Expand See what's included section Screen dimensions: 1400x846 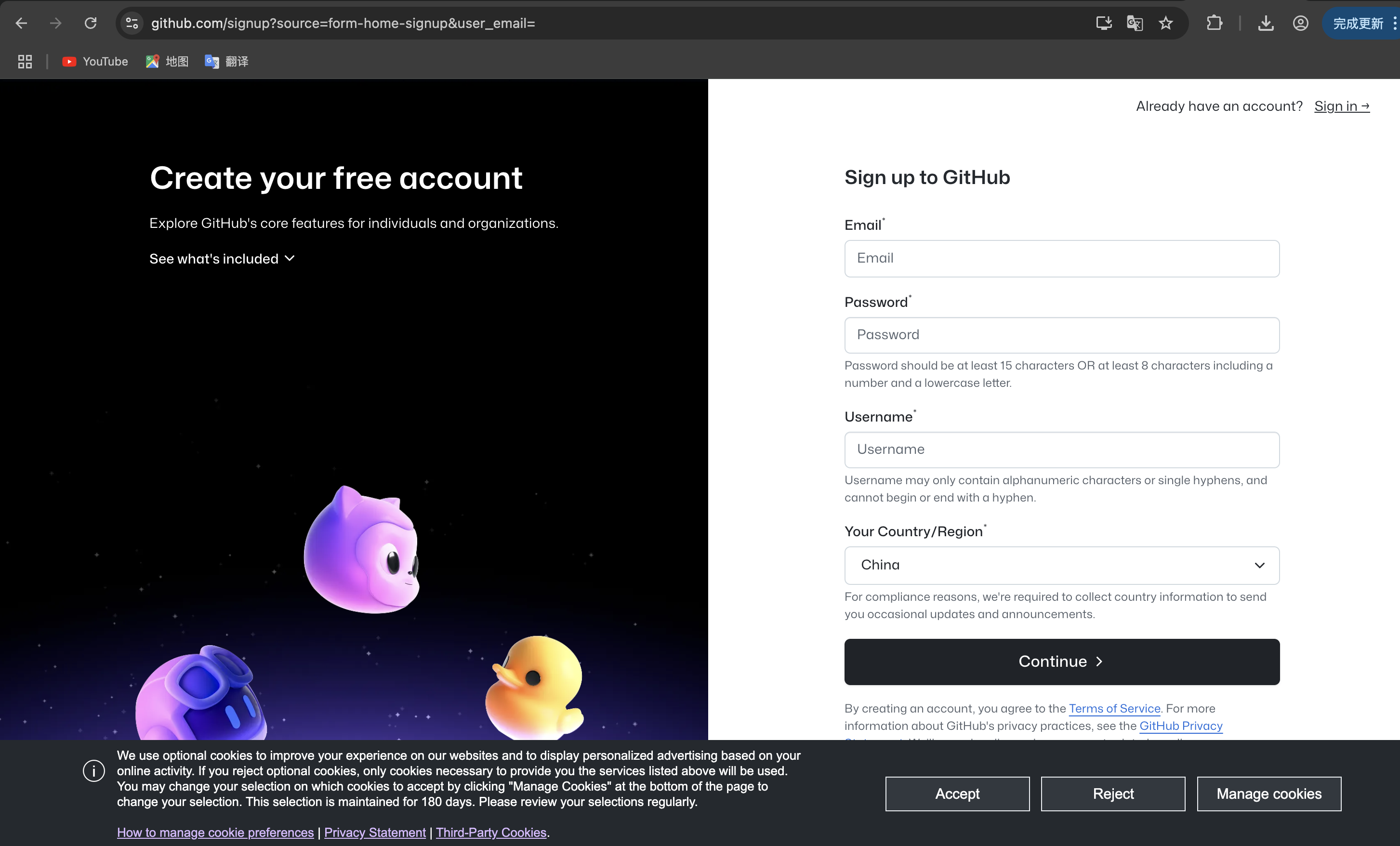point(222,259)
